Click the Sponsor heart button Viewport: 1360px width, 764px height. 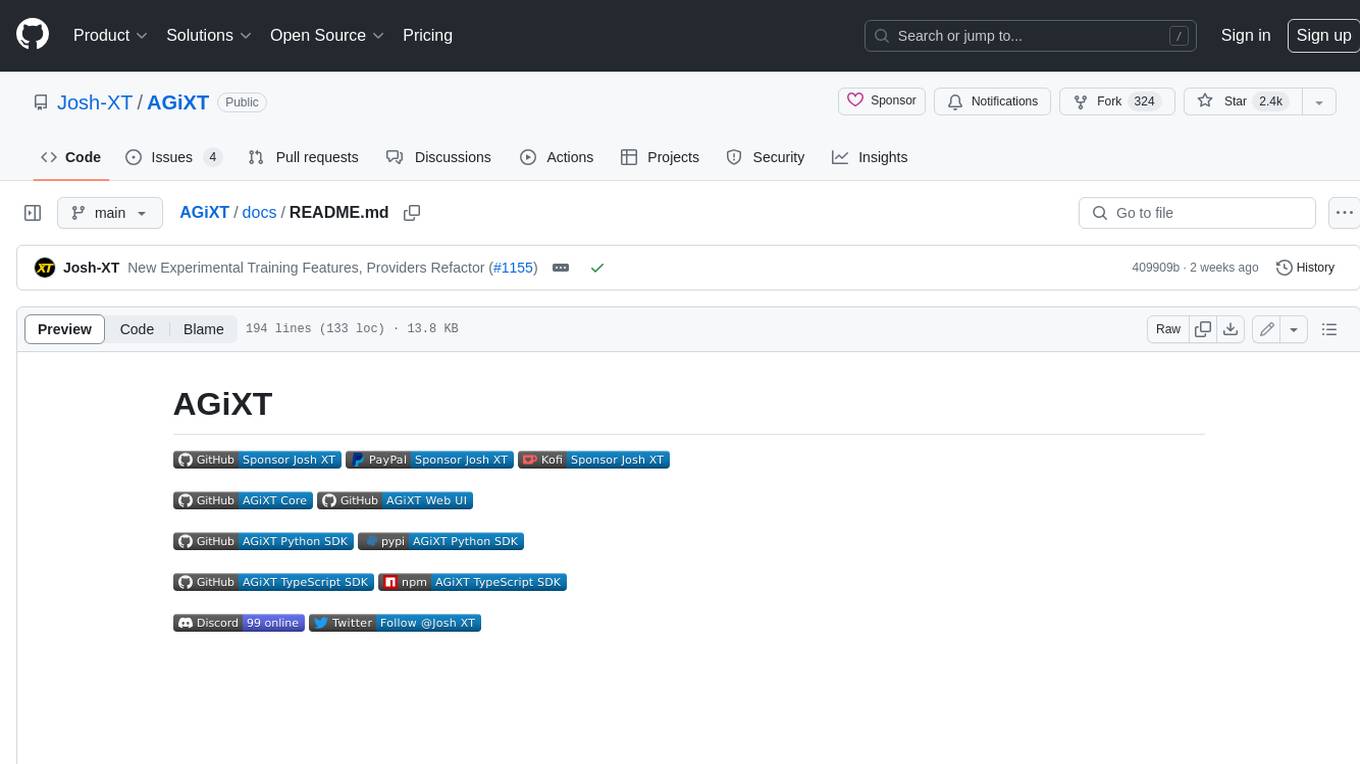pos(881,101)
